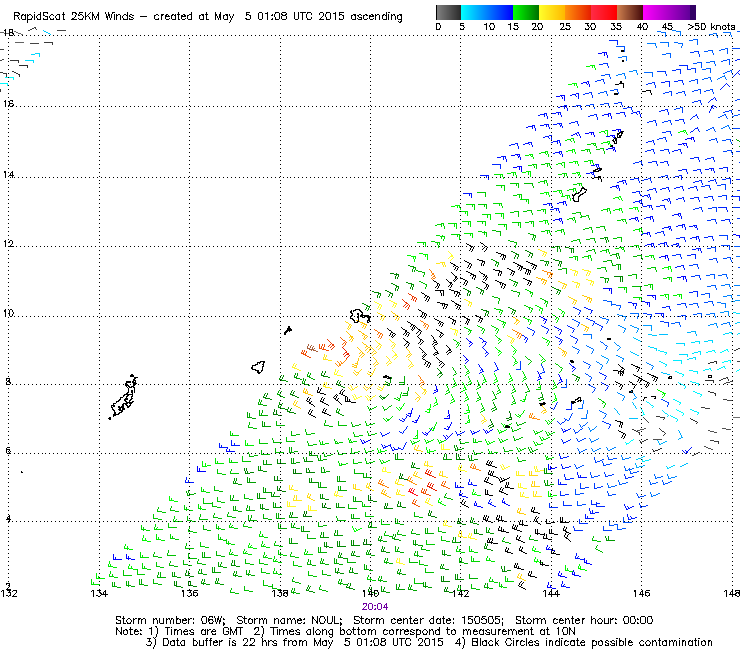Click the latitude label '14' on left axis
Viewport: 740px width, 650px height.
point(8,175)
